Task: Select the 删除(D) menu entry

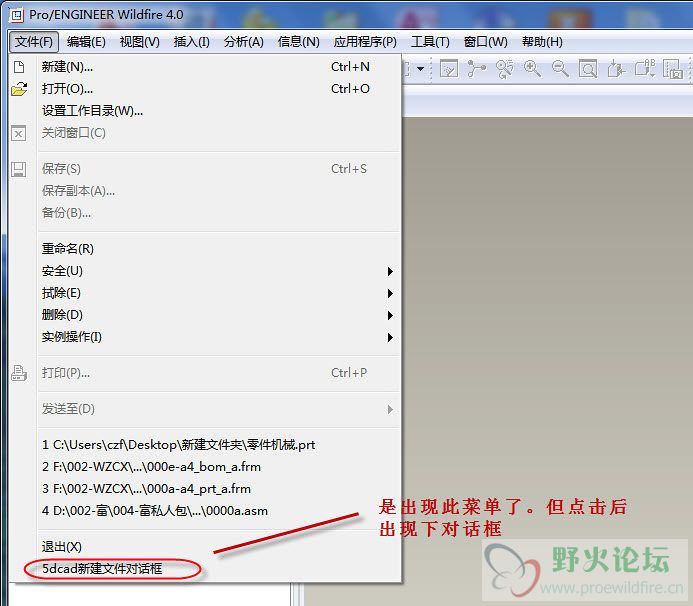Action: (206, 315)
